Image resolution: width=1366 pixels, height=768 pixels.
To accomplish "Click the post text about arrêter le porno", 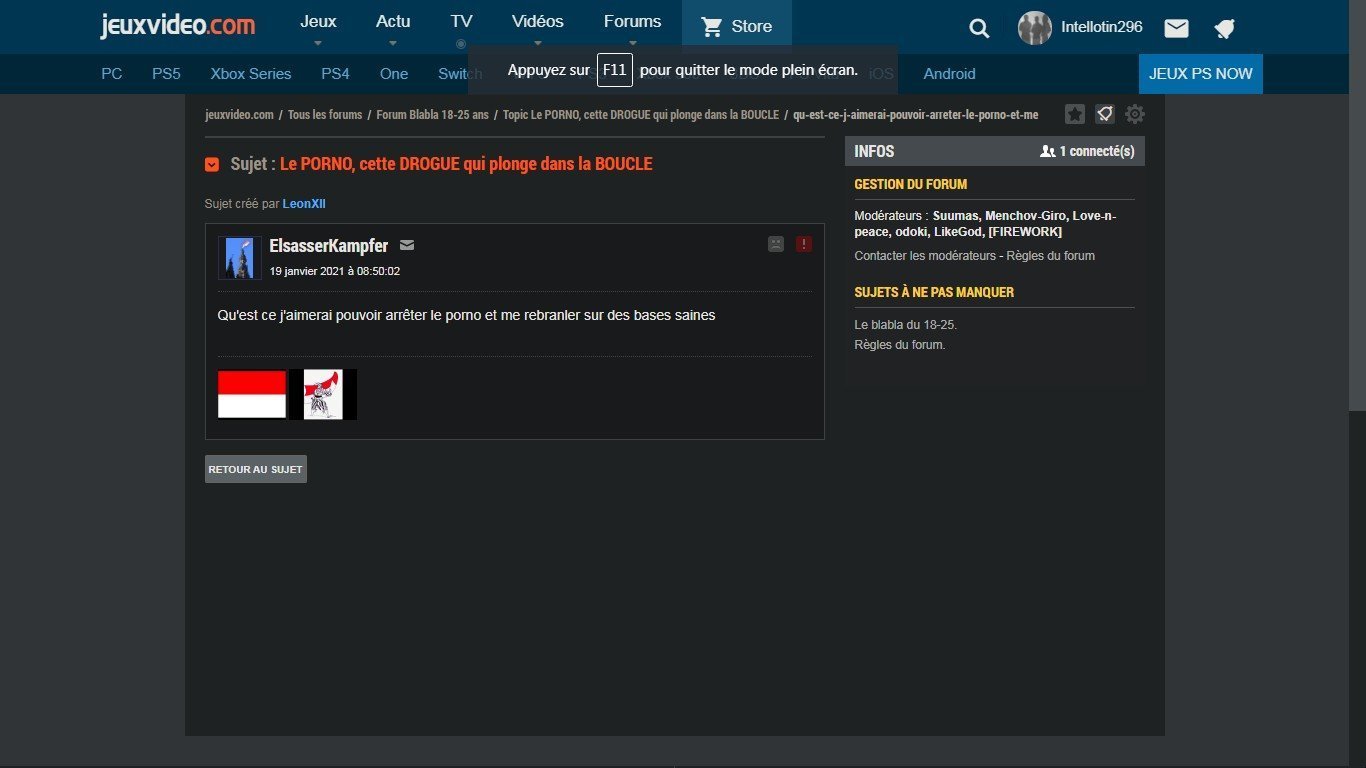I will 467,315.
